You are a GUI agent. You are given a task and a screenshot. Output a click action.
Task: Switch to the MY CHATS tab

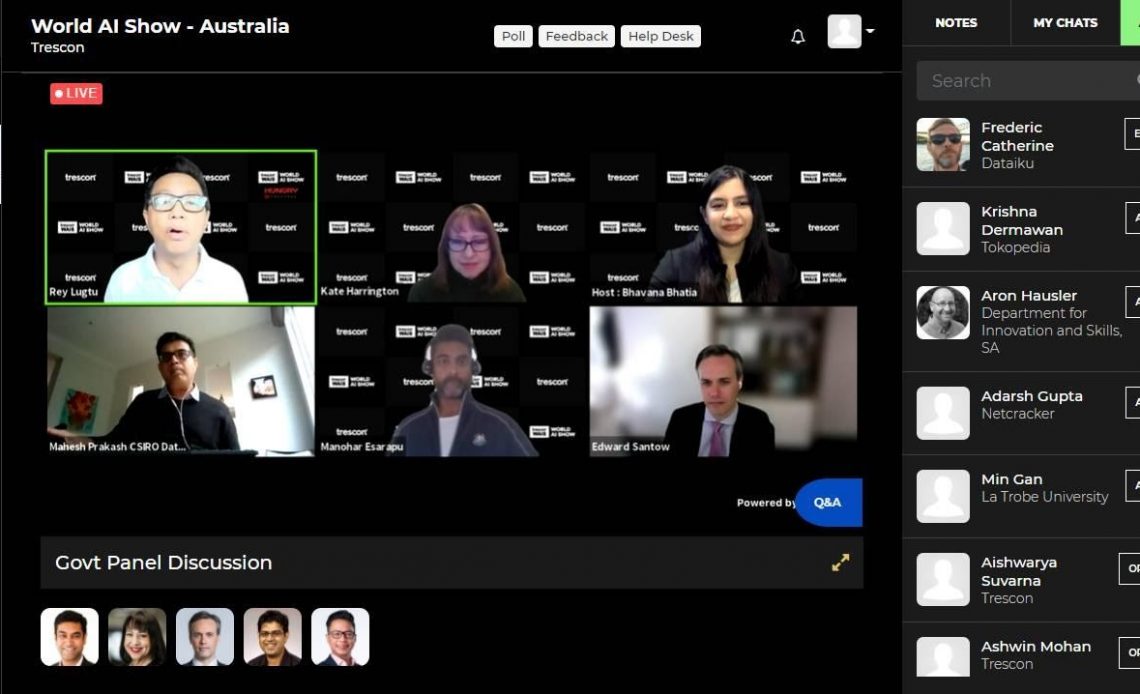click(1065, 23)
